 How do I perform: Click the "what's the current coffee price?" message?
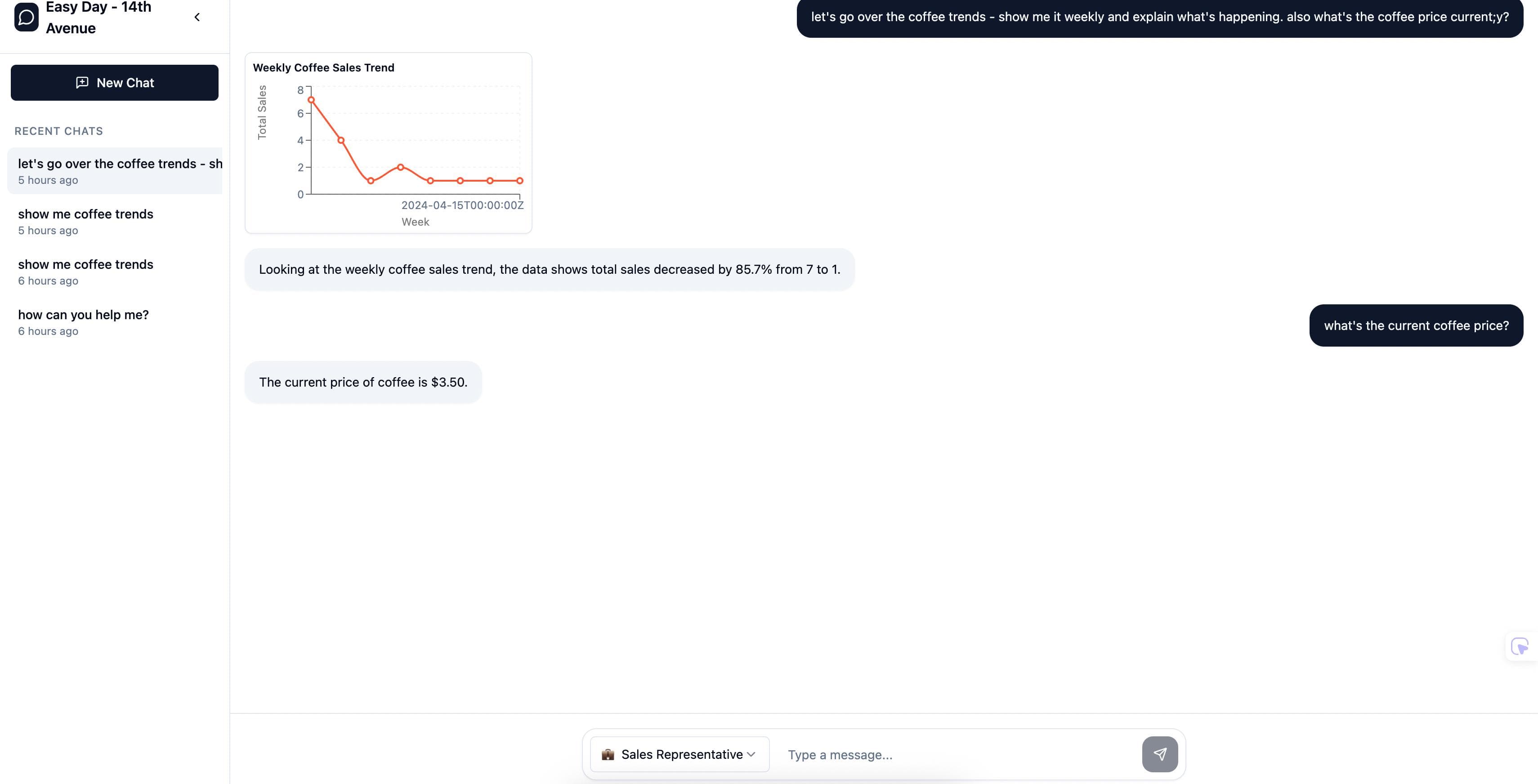point(1416,326)
